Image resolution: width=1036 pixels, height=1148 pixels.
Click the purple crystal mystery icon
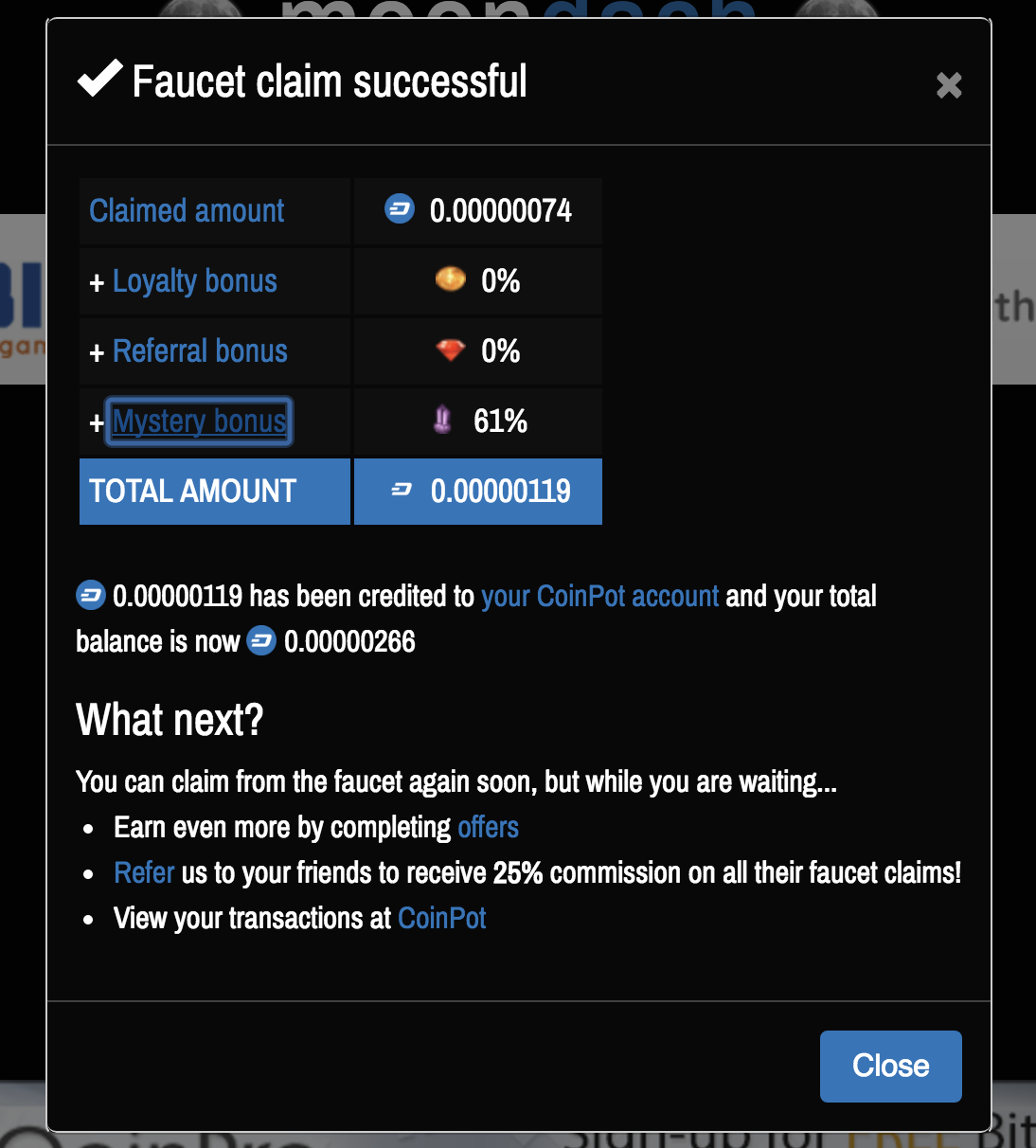tap(442, 419)
